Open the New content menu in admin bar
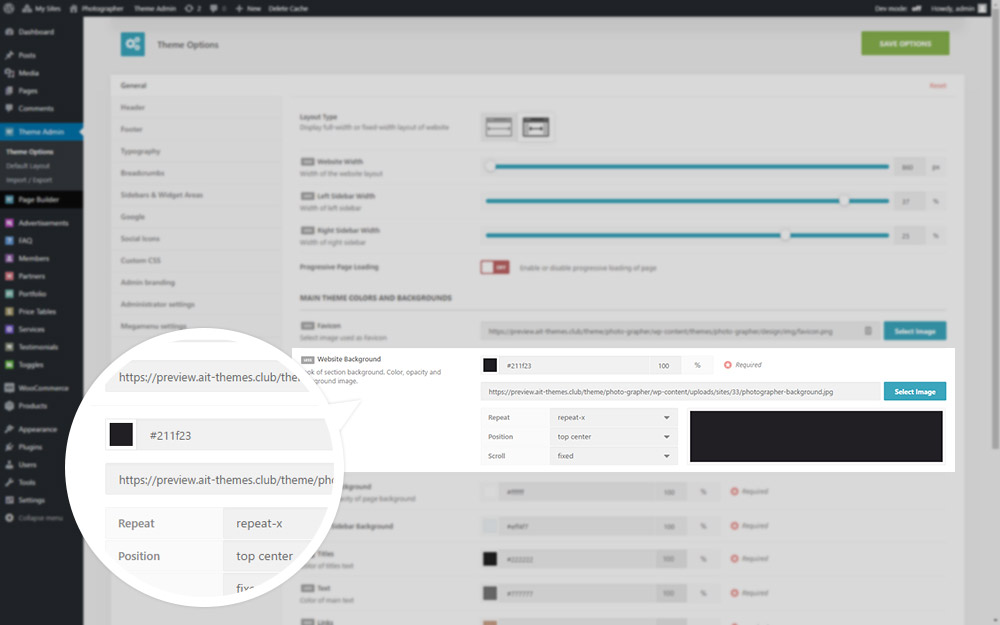The width and height of the screenshot is (1000, 625). coord(248,9)
